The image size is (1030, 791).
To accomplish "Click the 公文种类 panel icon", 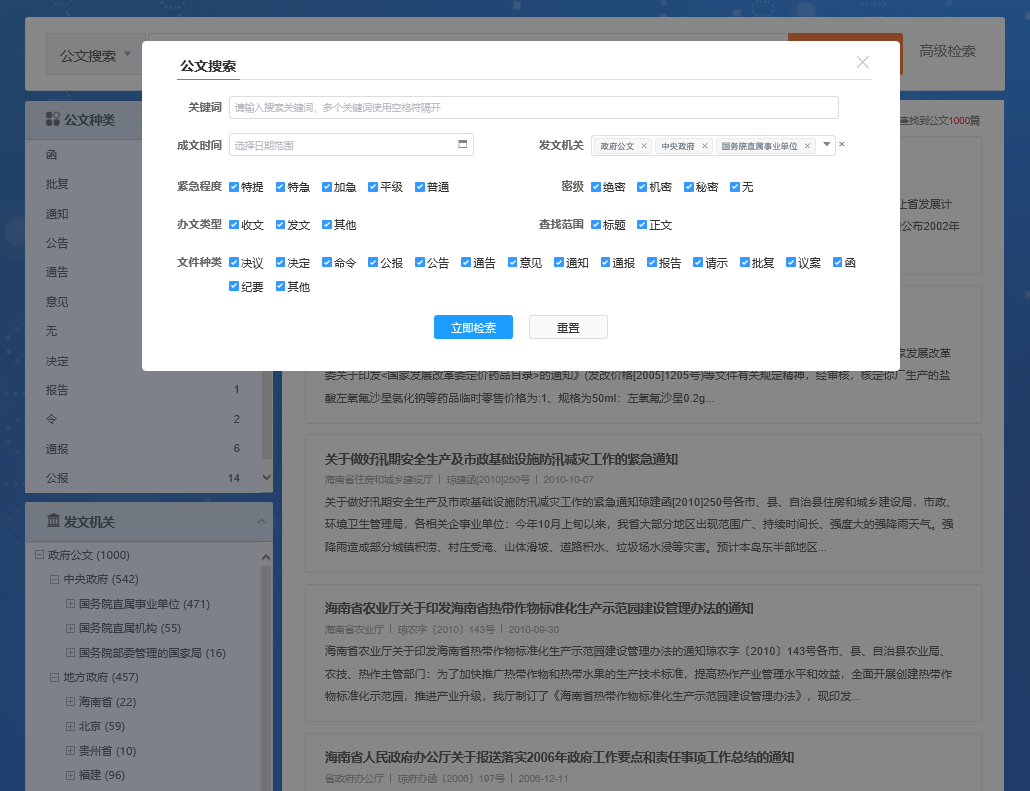I will 53,119.
